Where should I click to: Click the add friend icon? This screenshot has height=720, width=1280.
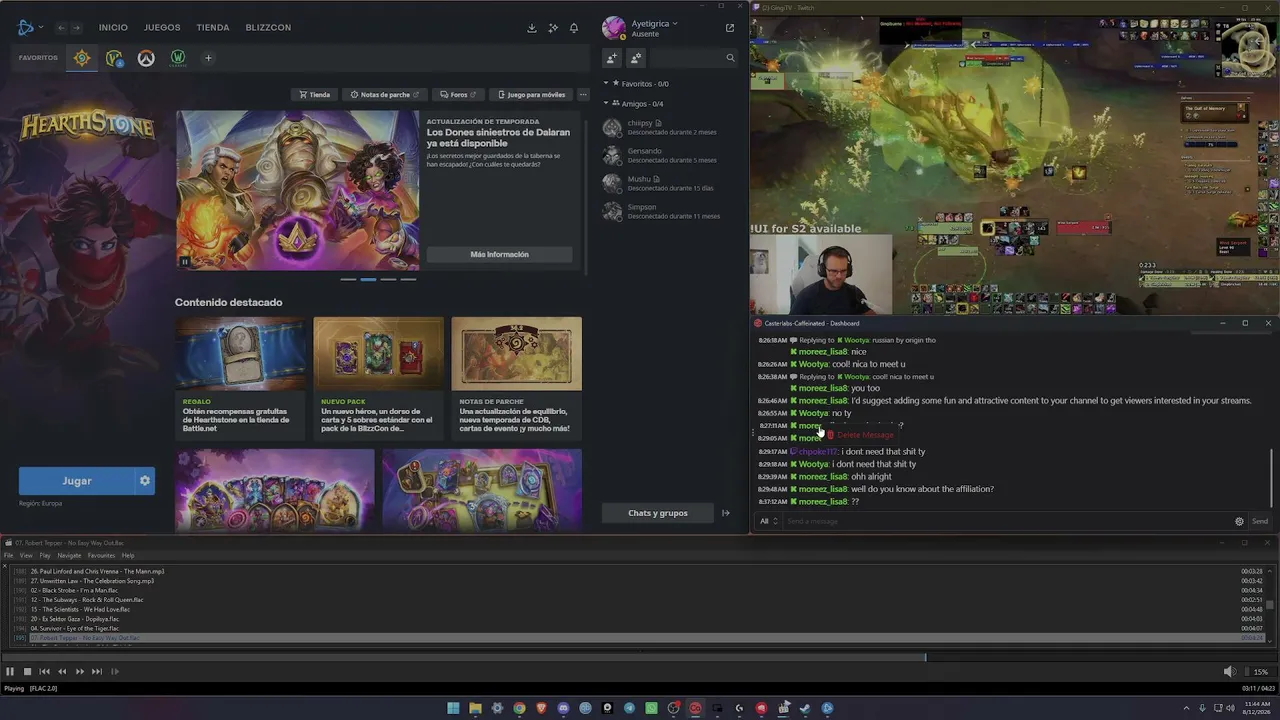tap(612, 58)
